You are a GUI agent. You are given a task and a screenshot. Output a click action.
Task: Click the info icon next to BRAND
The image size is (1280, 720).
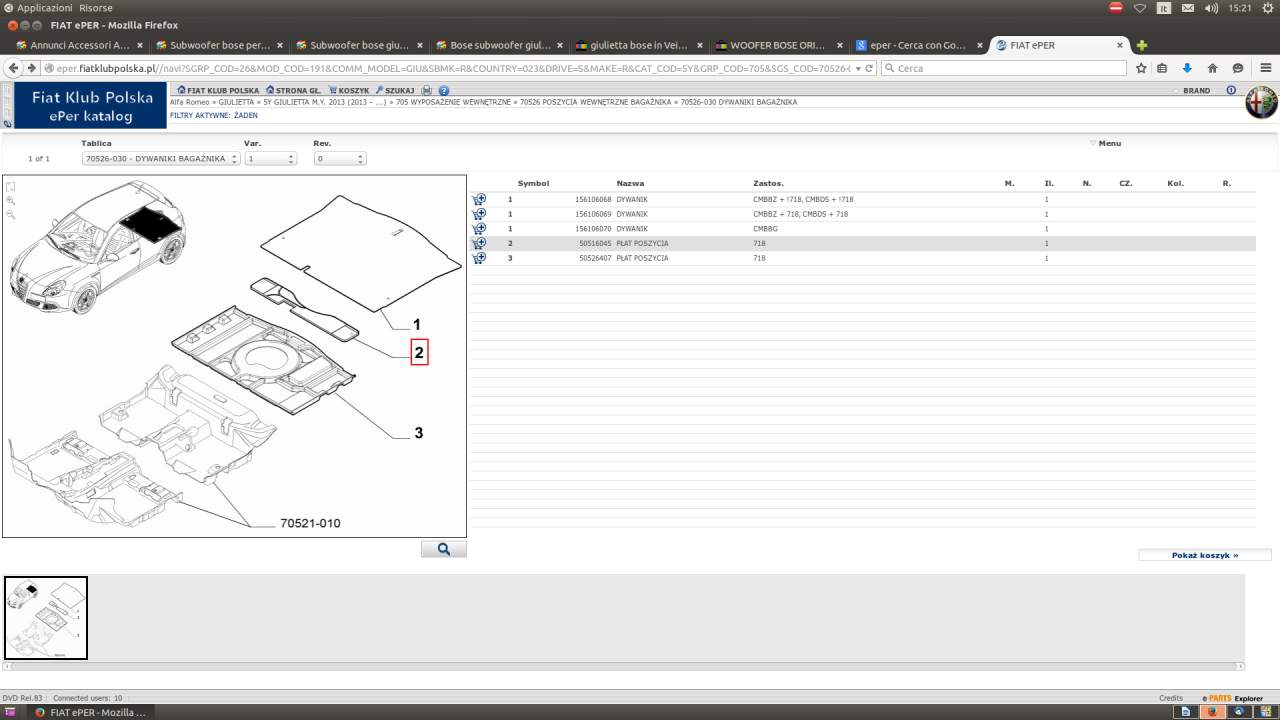[x=1231, y=90]
